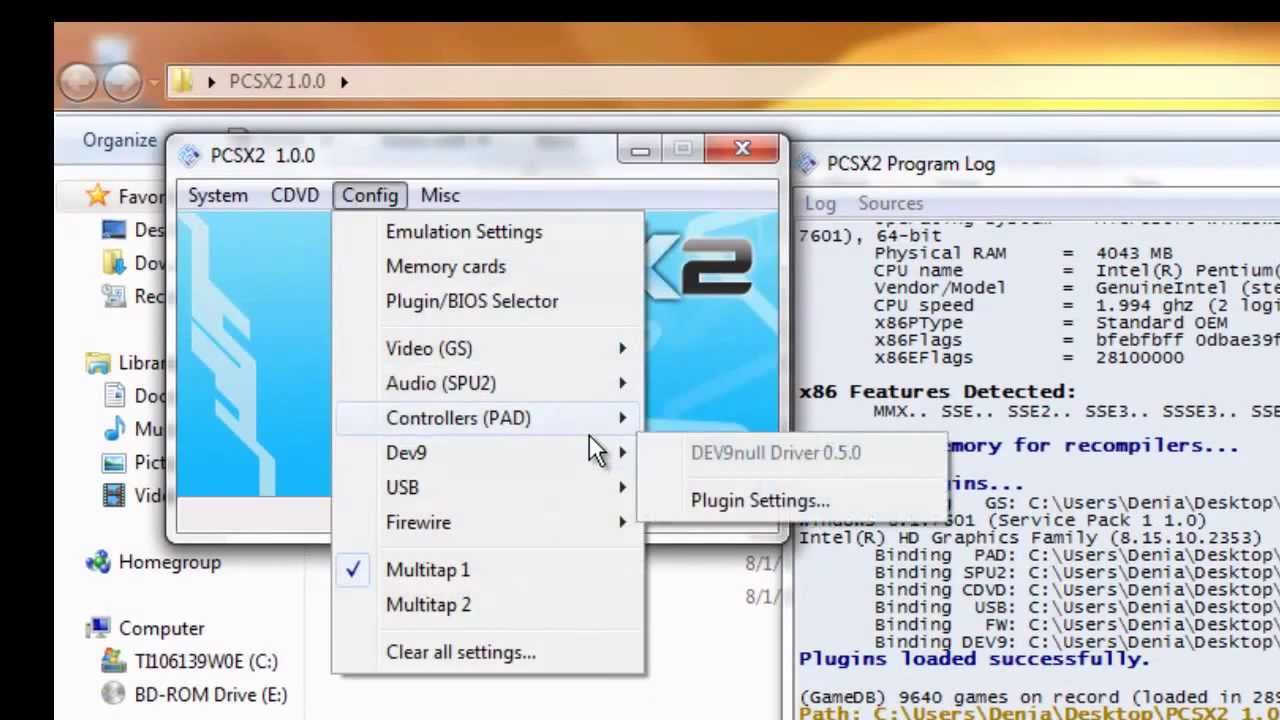
Task: Select the Videos library icon
Action: 115,495
